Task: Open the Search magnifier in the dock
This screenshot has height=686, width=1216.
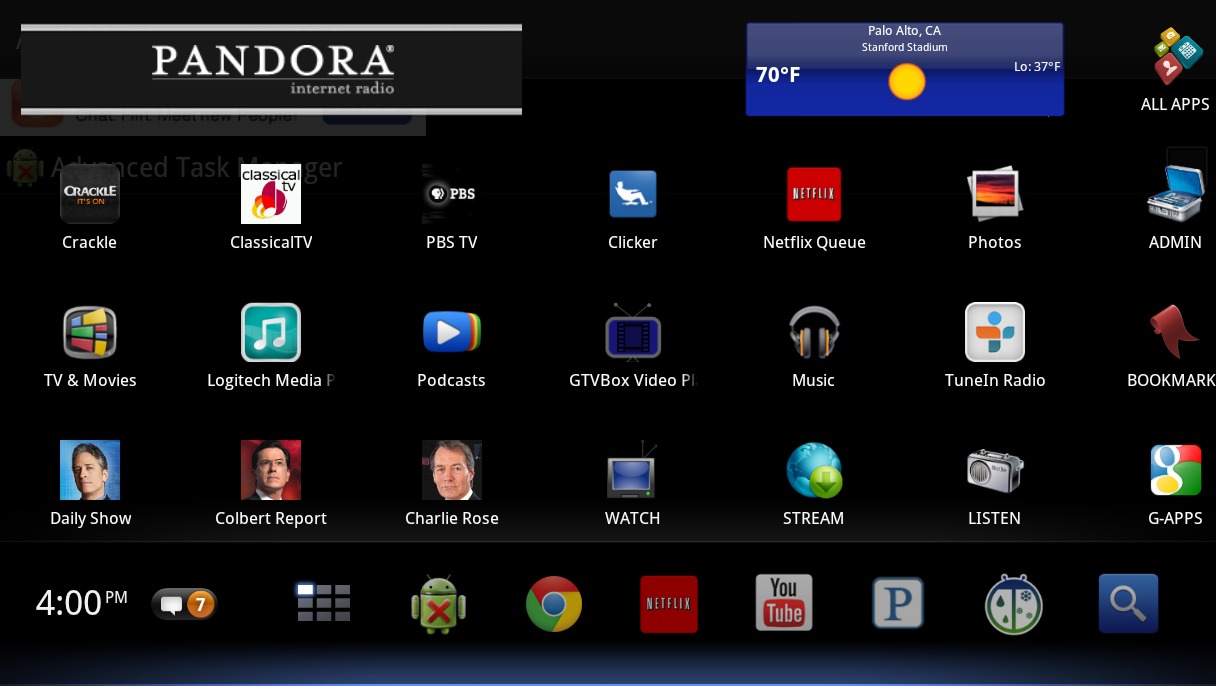Action: point(1128,603)
